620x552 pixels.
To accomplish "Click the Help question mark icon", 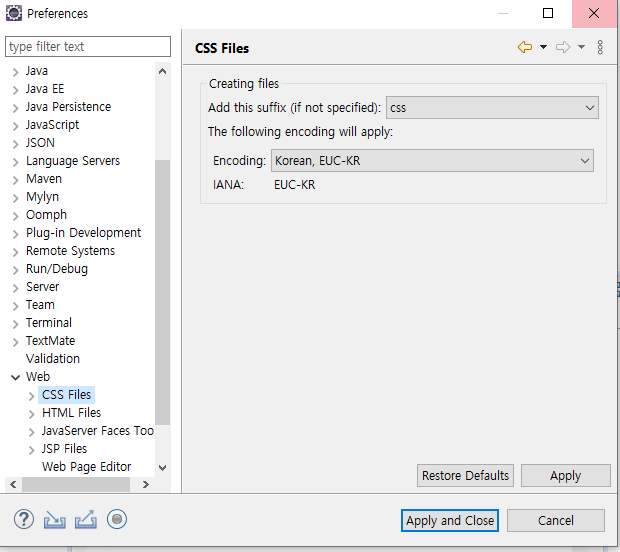I will (24, 519).
